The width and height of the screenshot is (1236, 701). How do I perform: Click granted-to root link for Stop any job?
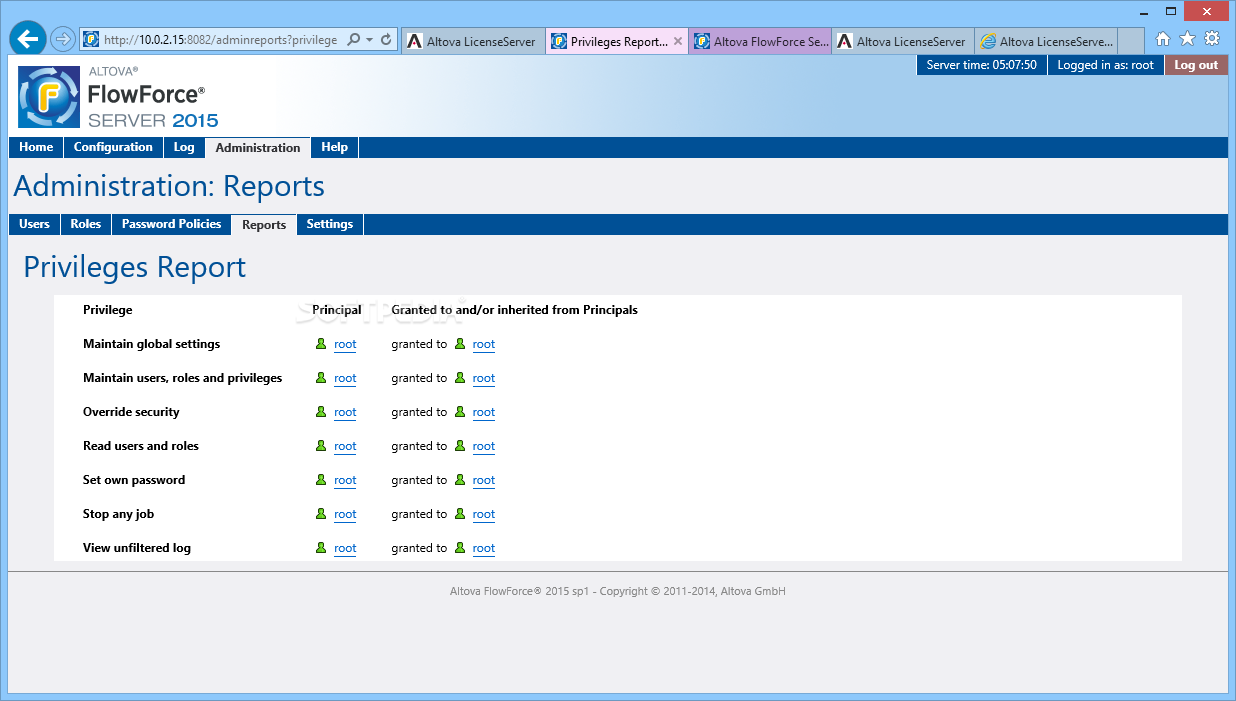pos(484,514)
